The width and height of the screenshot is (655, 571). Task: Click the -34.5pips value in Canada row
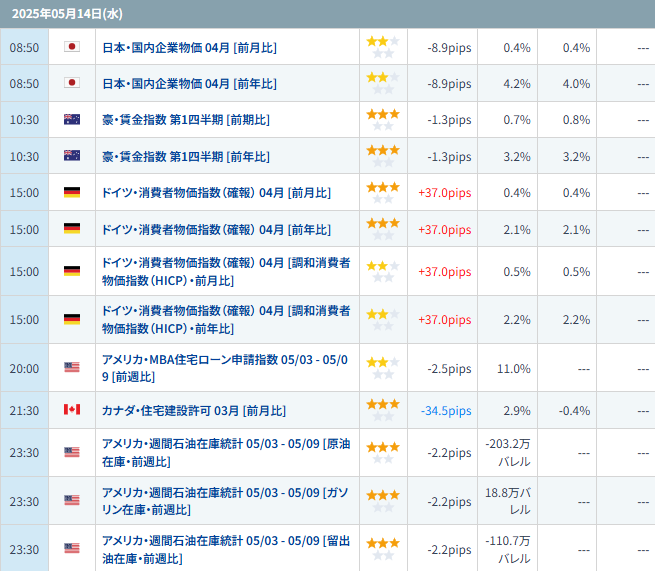coord(446,411)
